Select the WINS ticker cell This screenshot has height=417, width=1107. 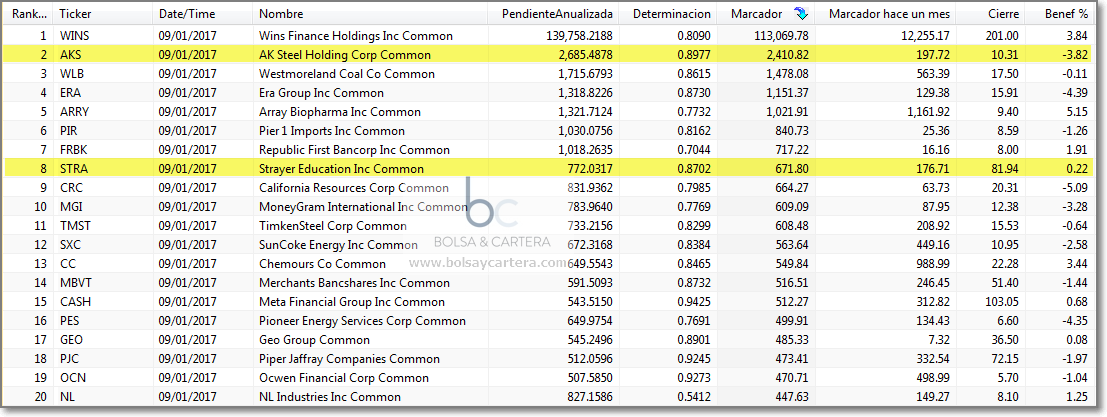point(75,35)
